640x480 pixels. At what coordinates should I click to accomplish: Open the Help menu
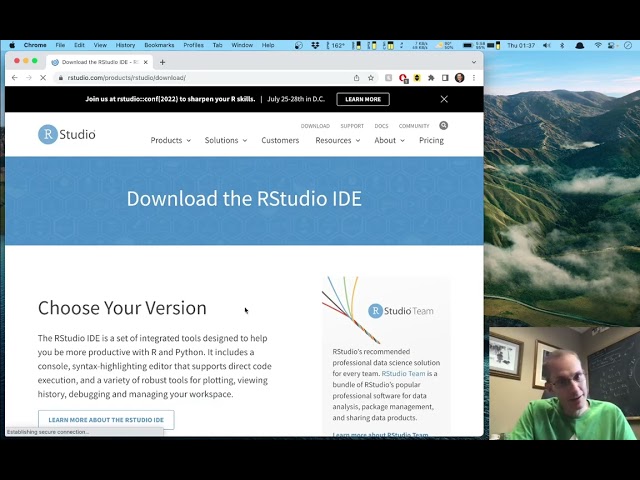268,45
